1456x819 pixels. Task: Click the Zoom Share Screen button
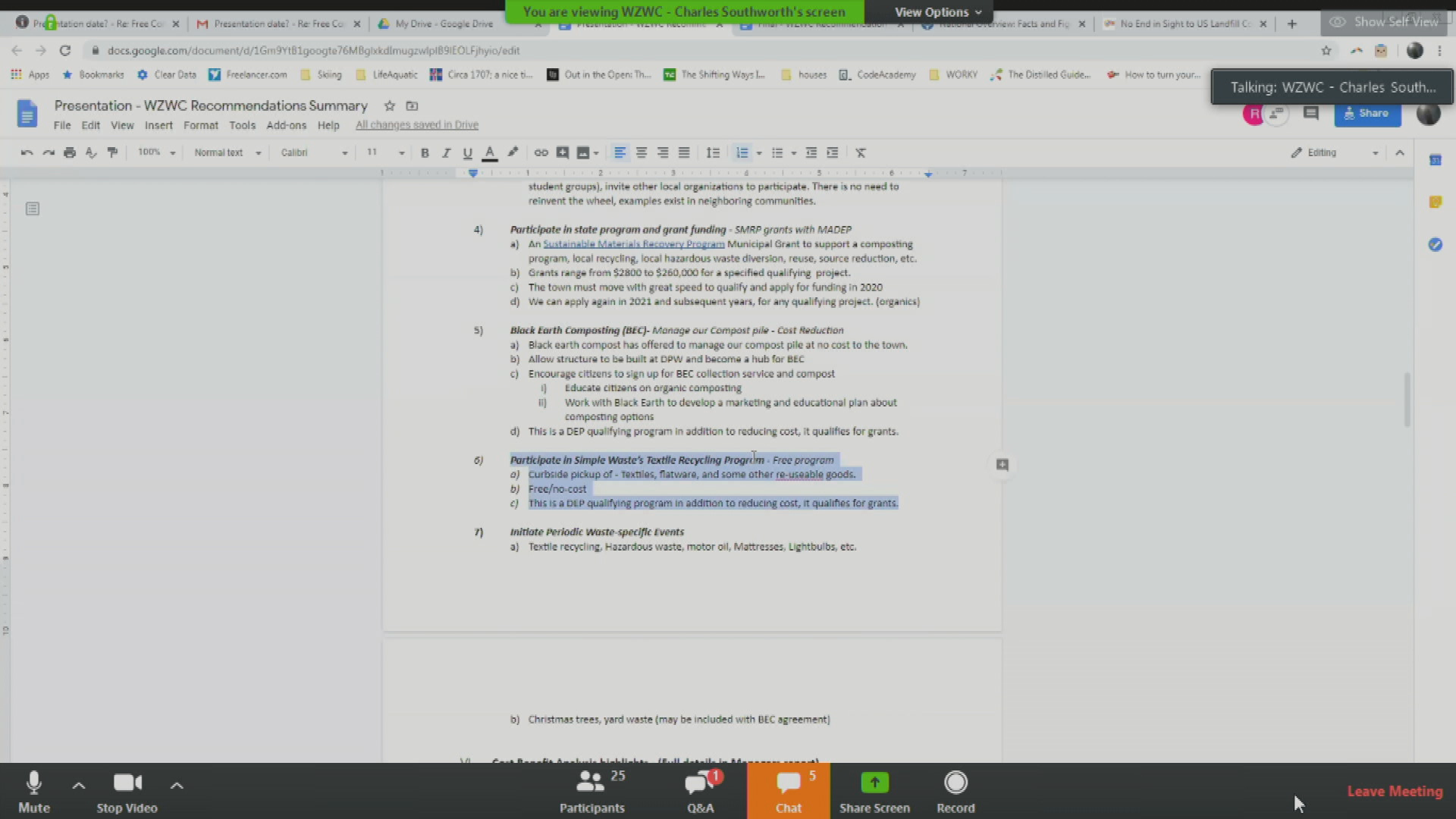click(x=874, y=792)
